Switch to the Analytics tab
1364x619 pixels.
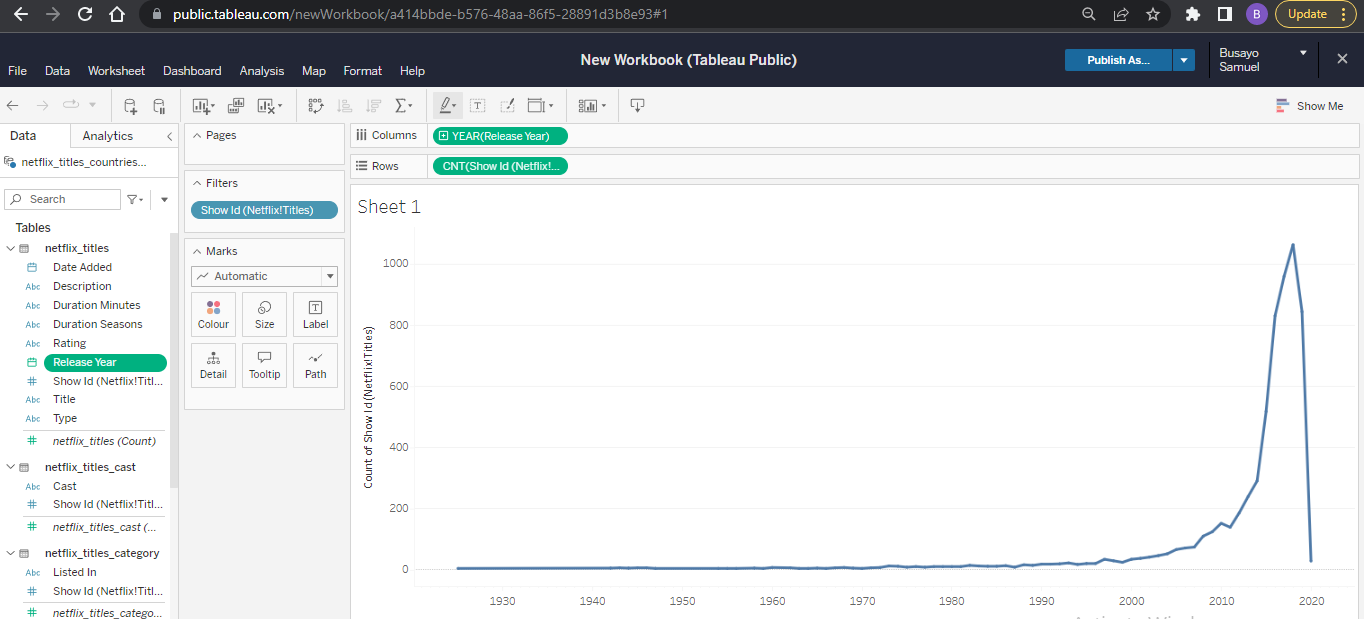point(108,136)
